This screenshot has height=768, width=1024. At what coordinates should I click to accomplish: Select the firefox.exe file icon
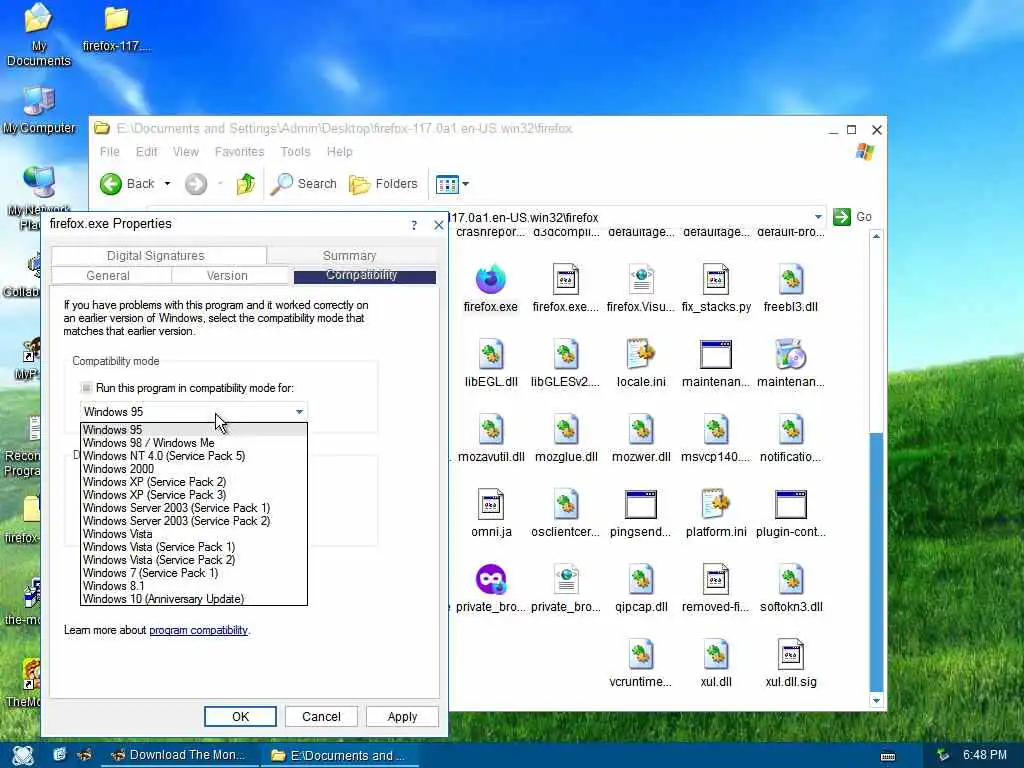click(490, 280)
